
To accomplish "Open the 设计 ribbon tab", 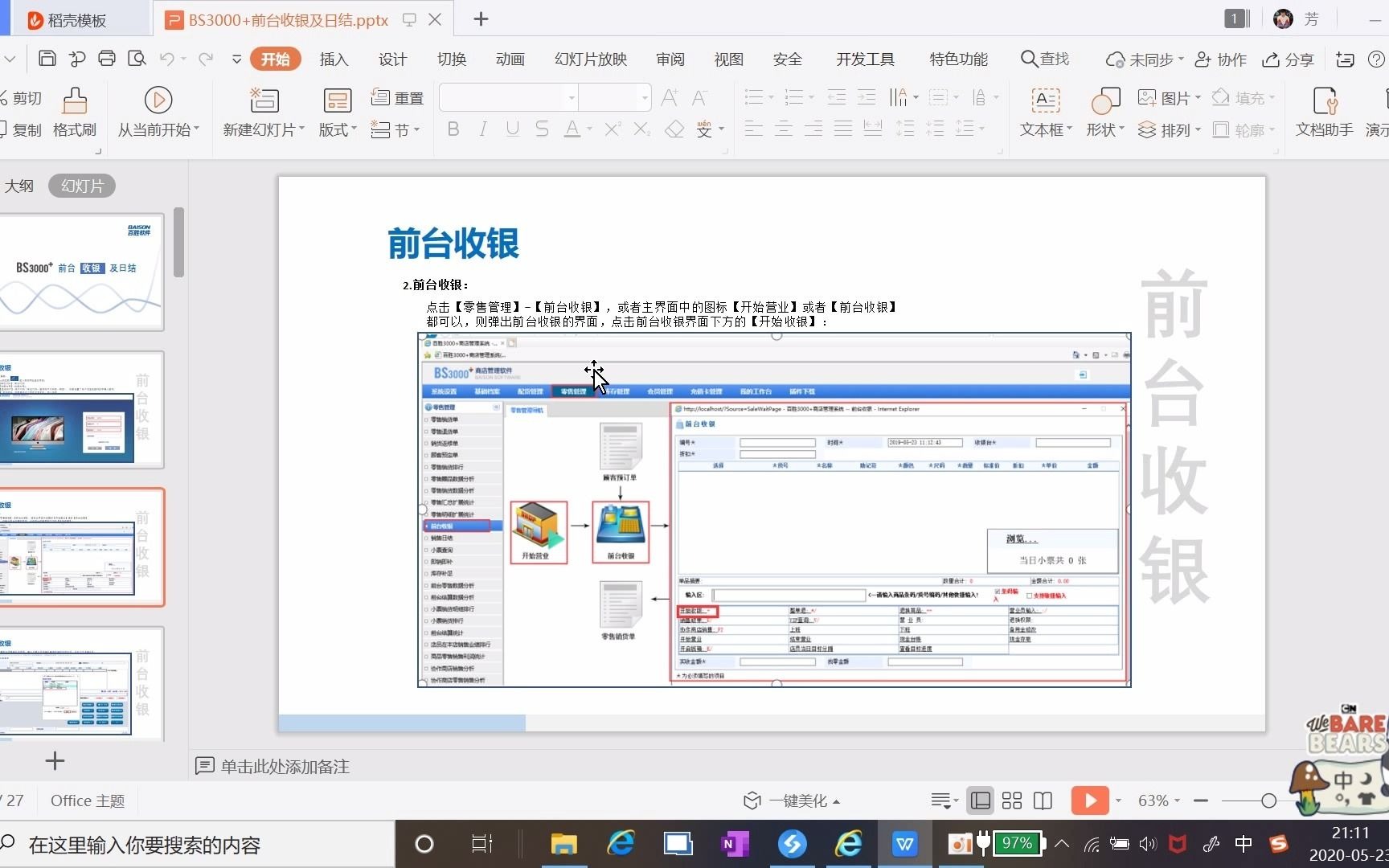I will pyautogui.click(x=392, y=59).
